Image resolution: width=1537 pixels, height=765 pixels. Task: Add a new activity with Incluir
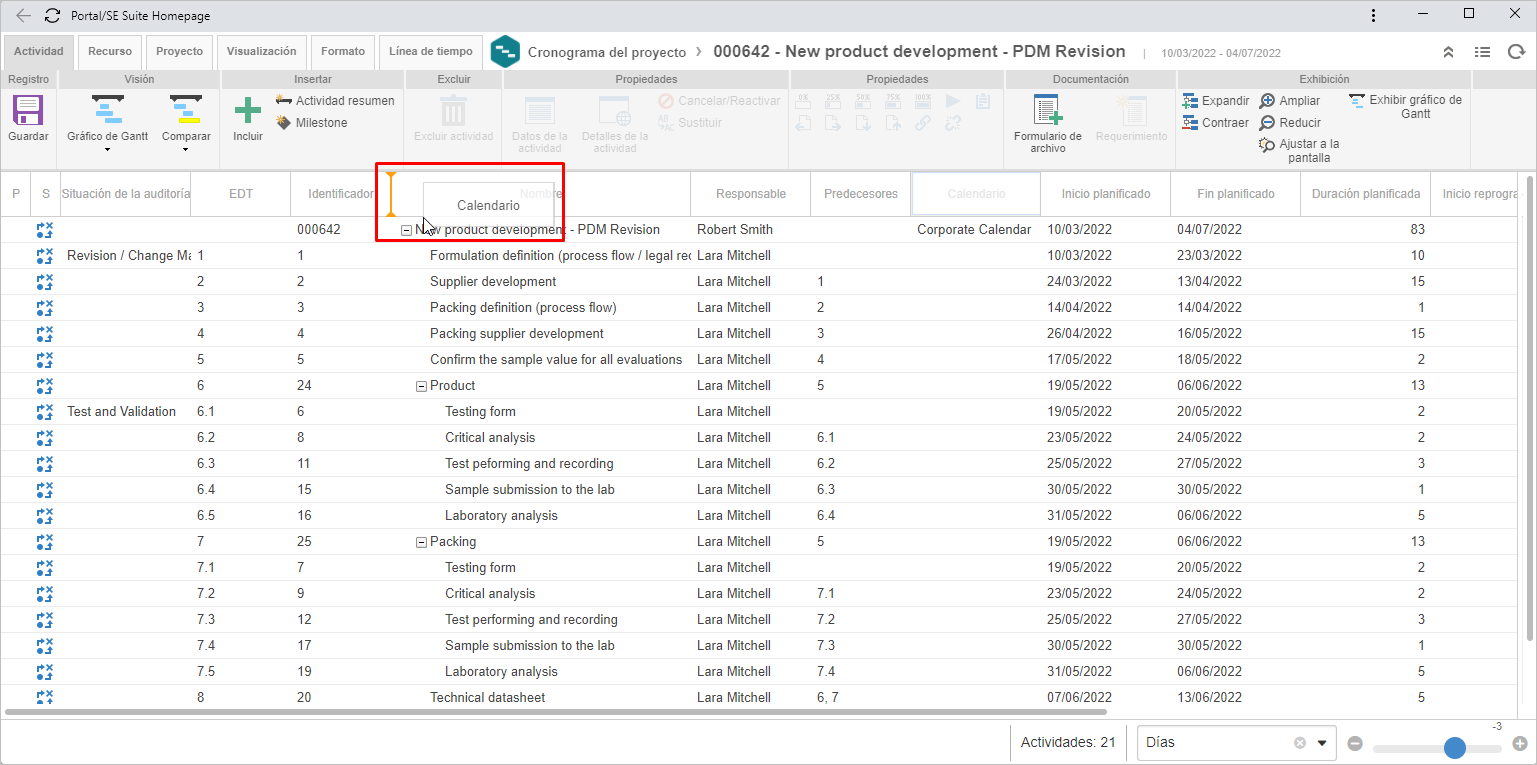247,118
